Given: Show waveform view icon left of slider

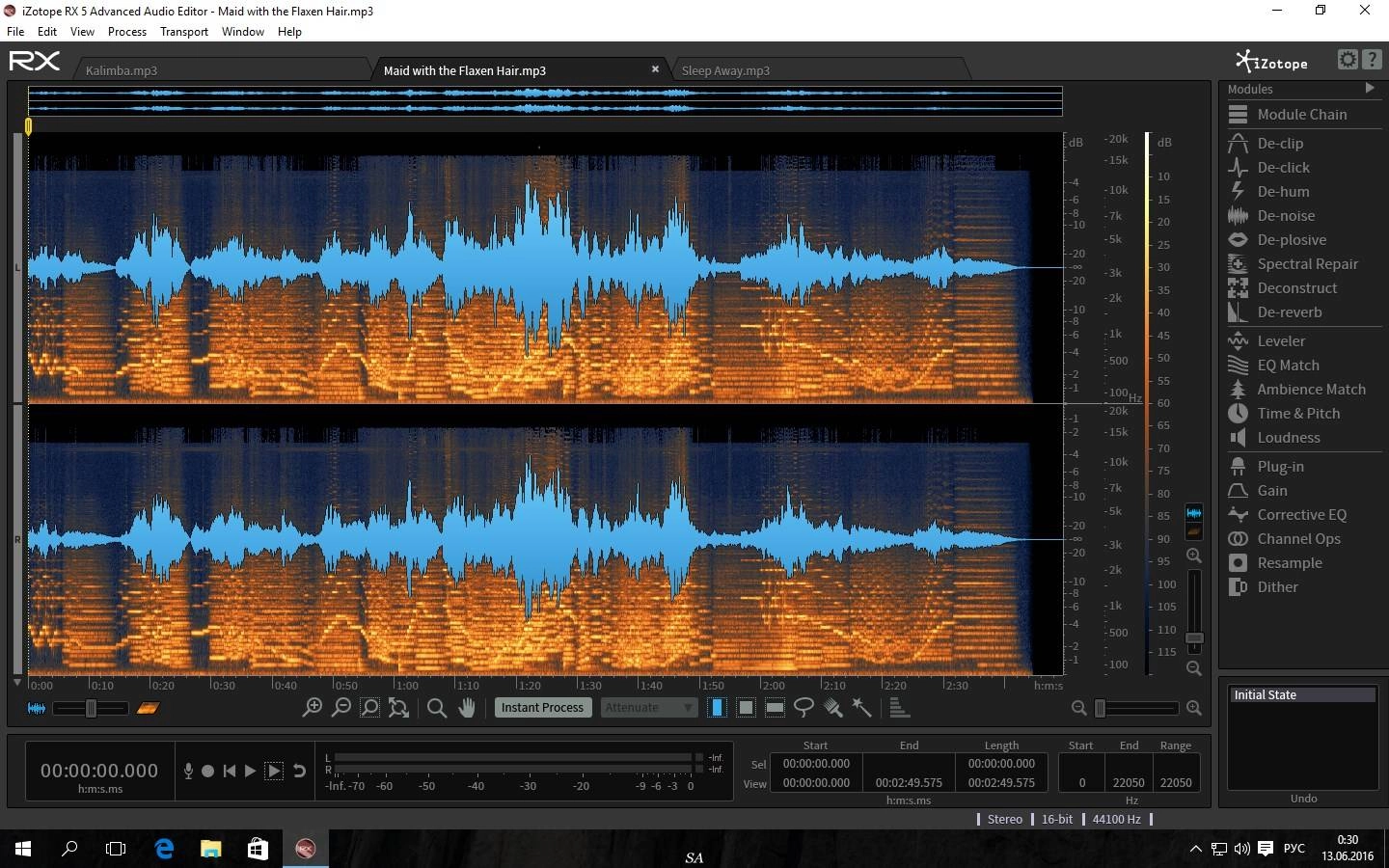Looking at the screenshot, I should (37, 708).
